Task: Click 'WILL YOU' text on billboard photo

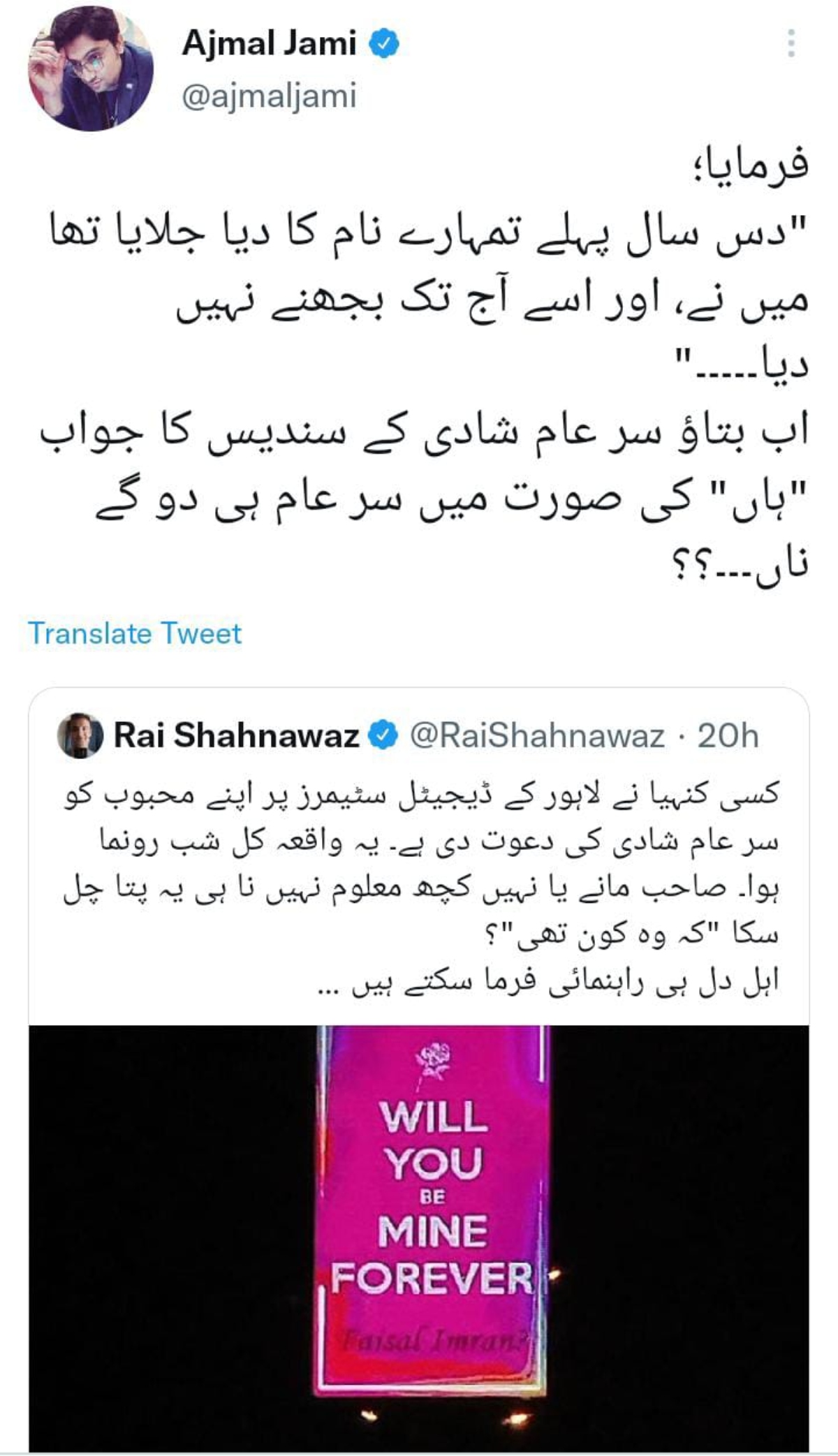Action: coord(433,1139)
